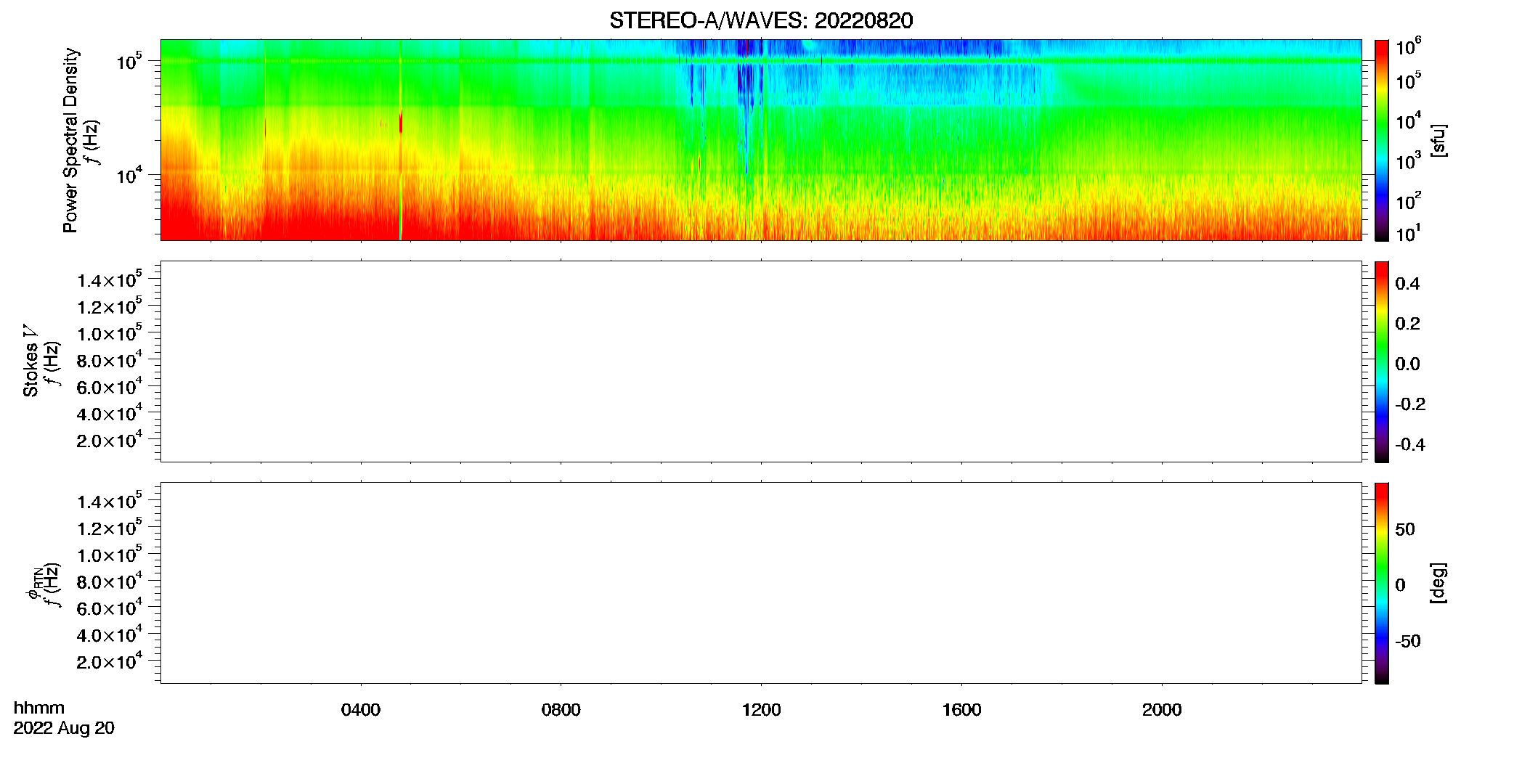Click the 10^1 tick on the sfu colorbar
1522x784 pixels.
(x=1407, y=233)
